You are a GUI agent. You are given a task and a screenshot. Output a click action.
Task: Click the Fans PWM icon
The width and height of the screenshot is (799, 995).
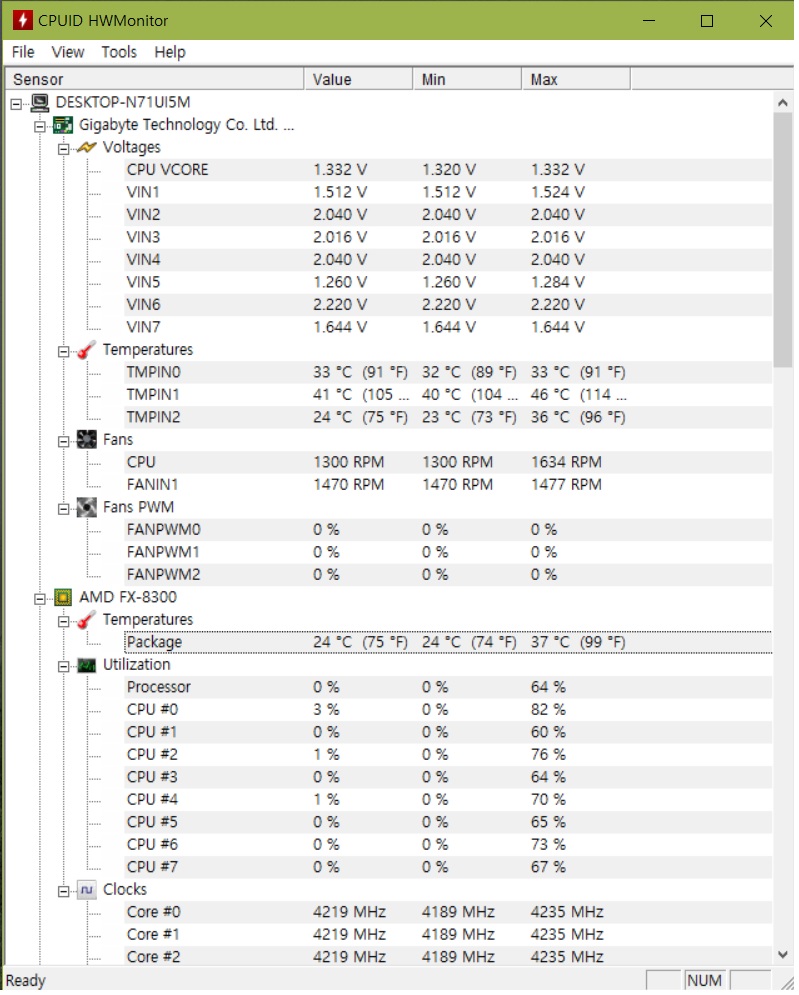click(x=86, y=508)
